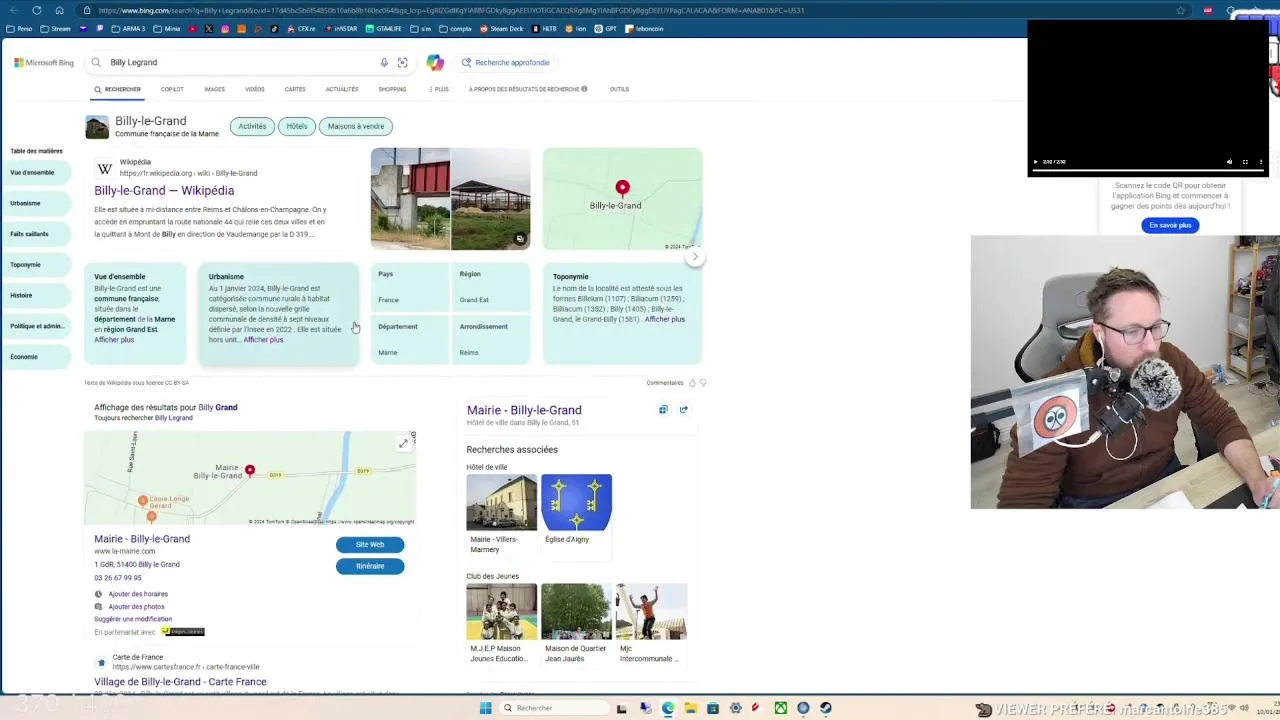Open Village de Billy-le-Grand - Carte France link
1280x720 pixels.
(180, 682)
